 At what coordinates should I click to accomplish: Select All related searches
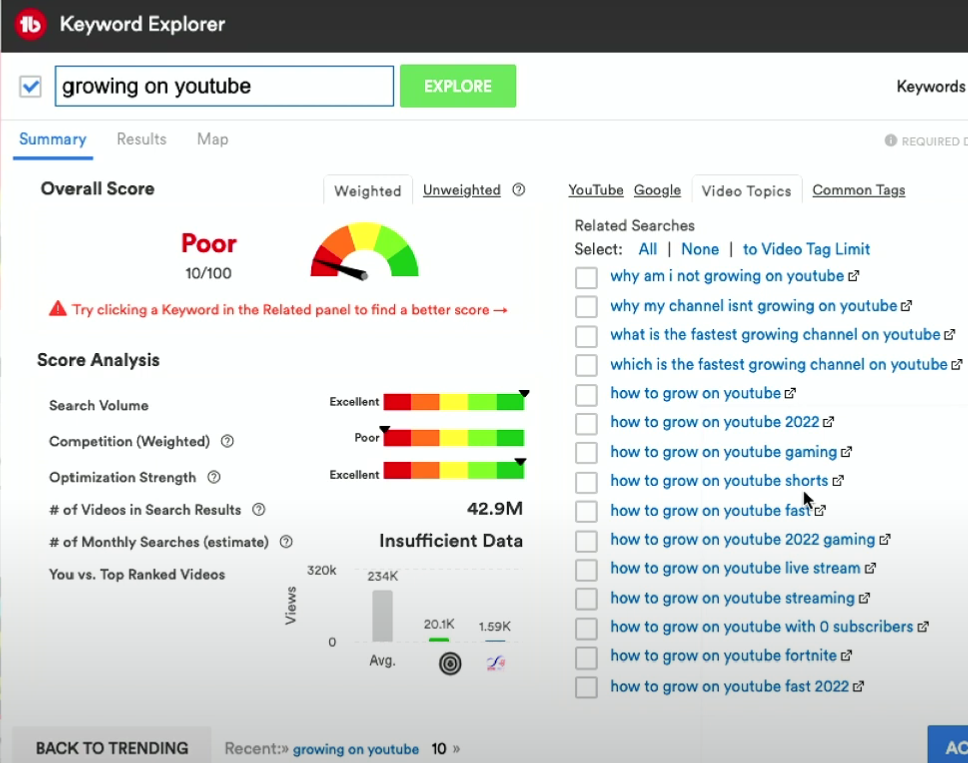[647, 249]
